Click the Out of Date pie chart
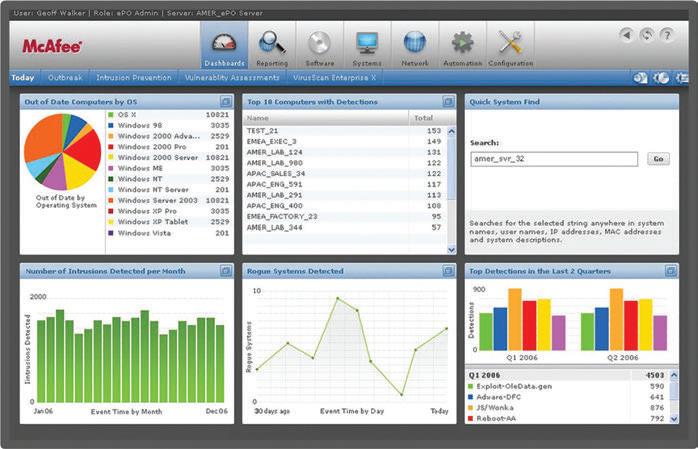The image size is (698, 449). point(63,152)
